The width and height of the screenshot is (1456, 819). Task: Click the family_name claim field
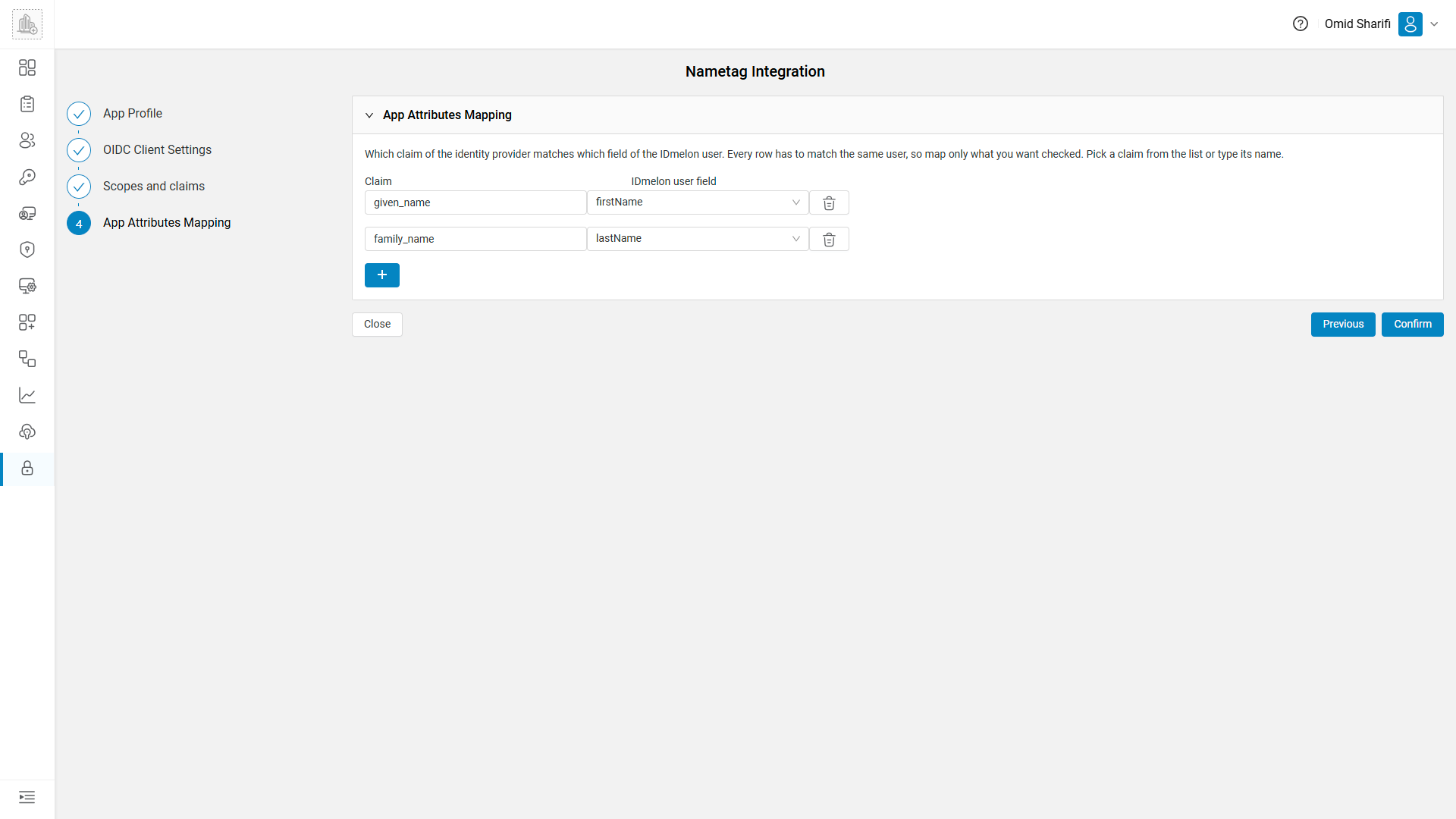click(475, 239)
